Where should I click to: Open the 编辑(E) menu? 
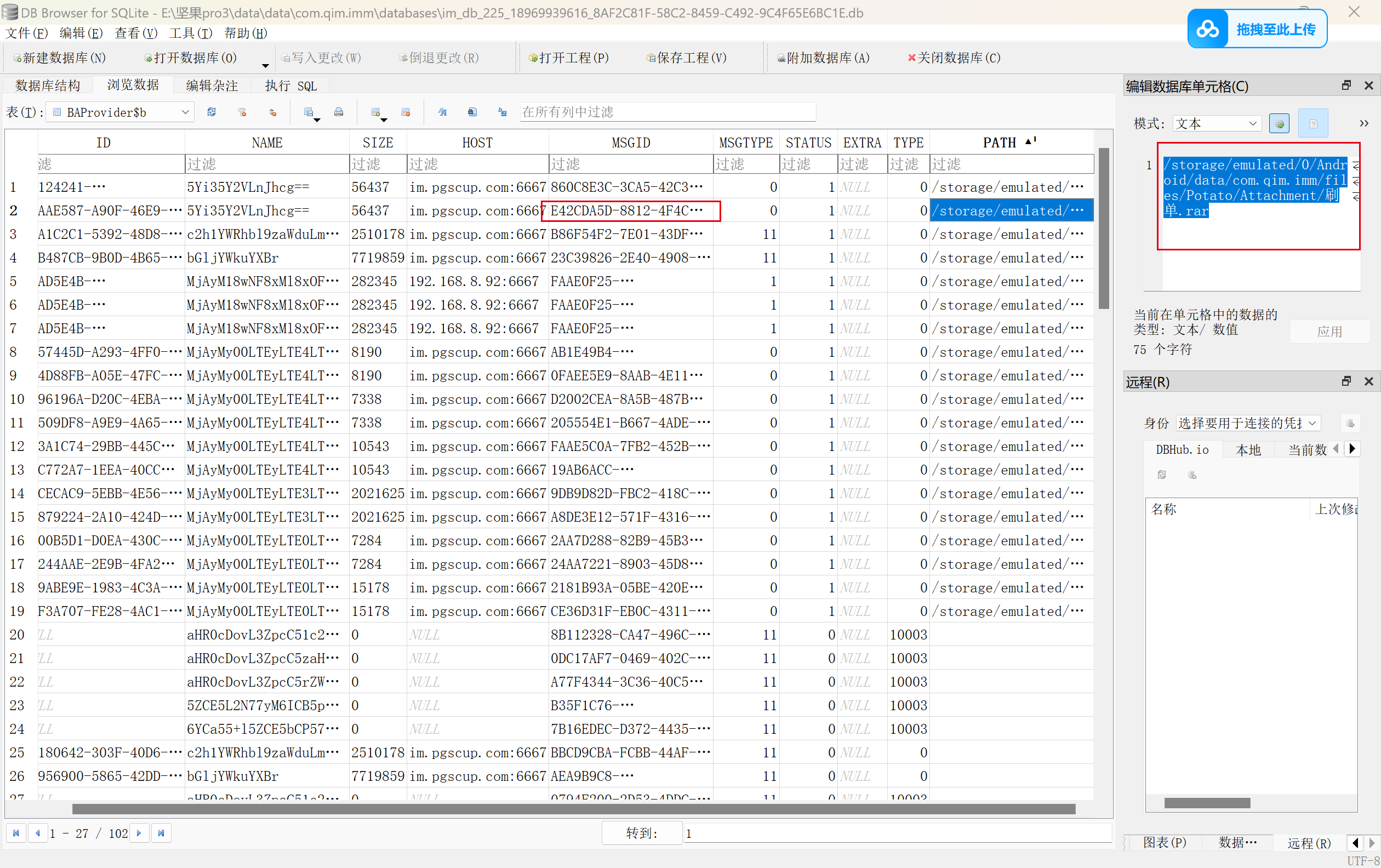(81, 33)
